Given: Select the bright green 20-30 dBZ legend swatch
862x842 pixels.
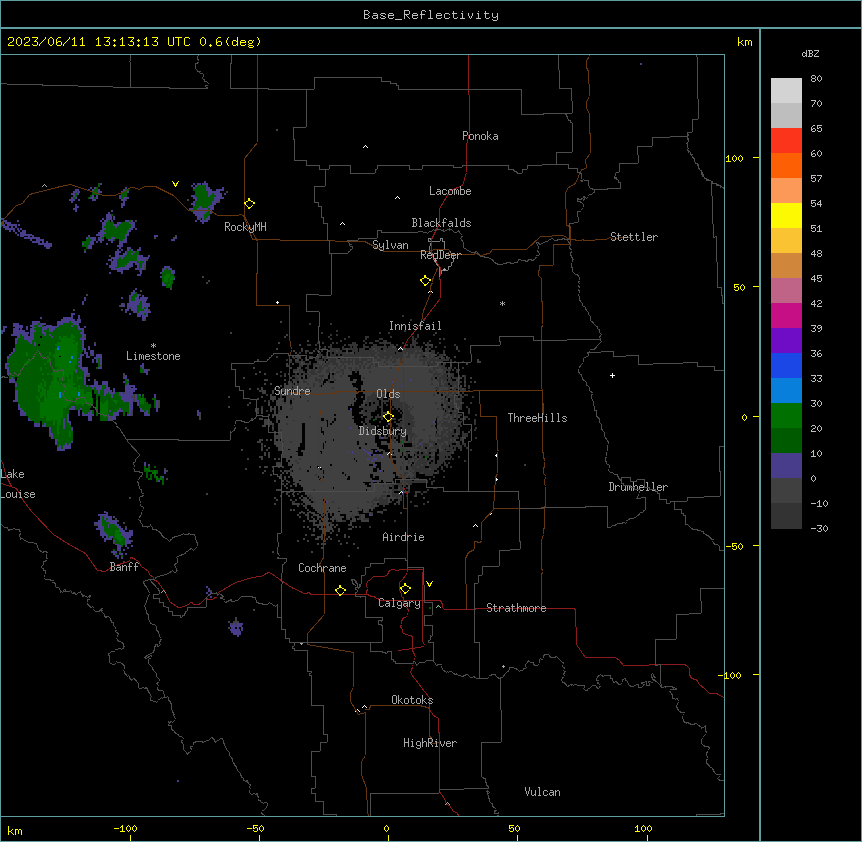Looking at the screenshot, I should pyautogui.click(x=786, y=416).
